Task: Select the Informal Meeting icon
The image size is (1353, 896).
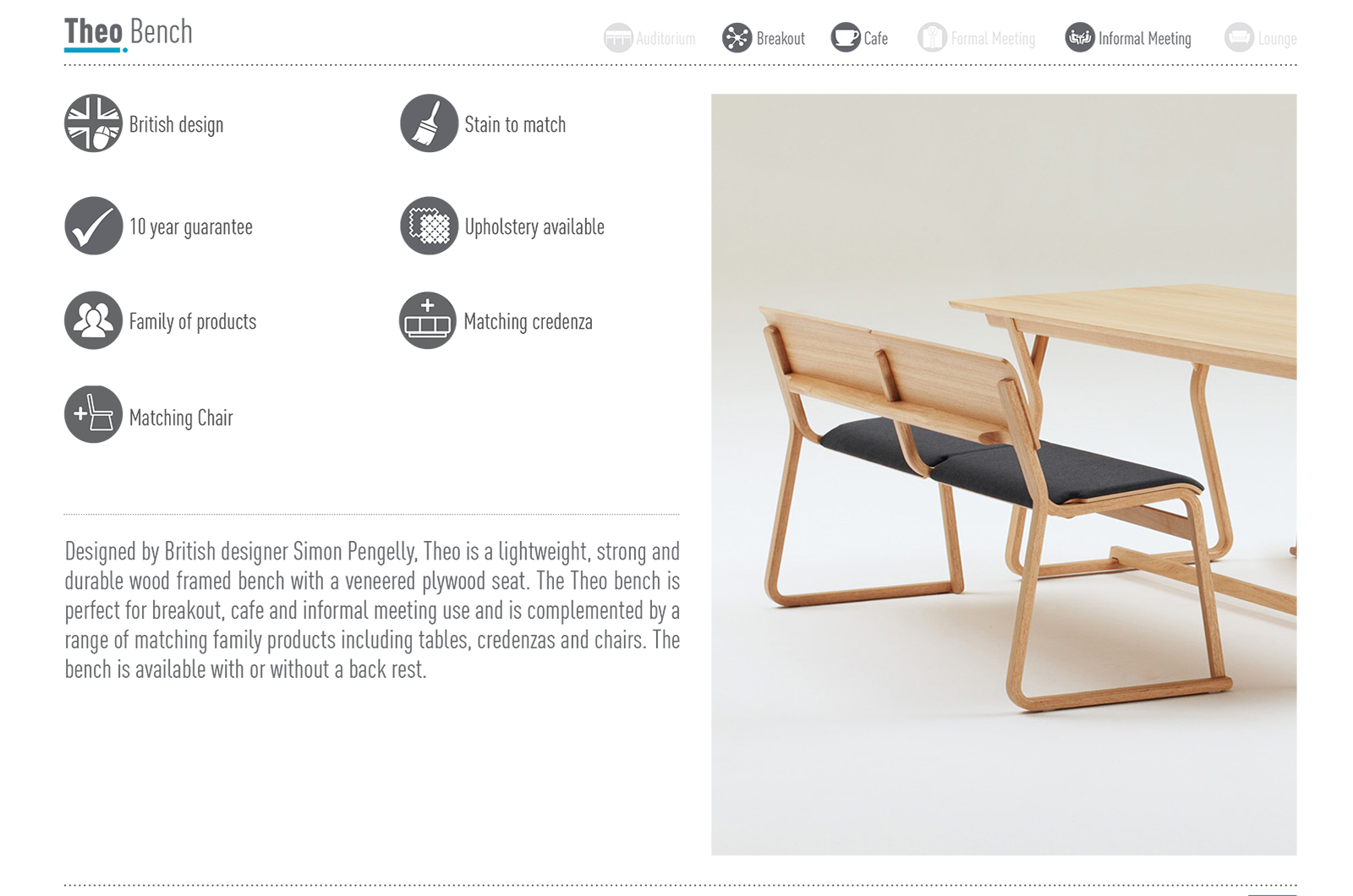Action: tap(1079, 37)
